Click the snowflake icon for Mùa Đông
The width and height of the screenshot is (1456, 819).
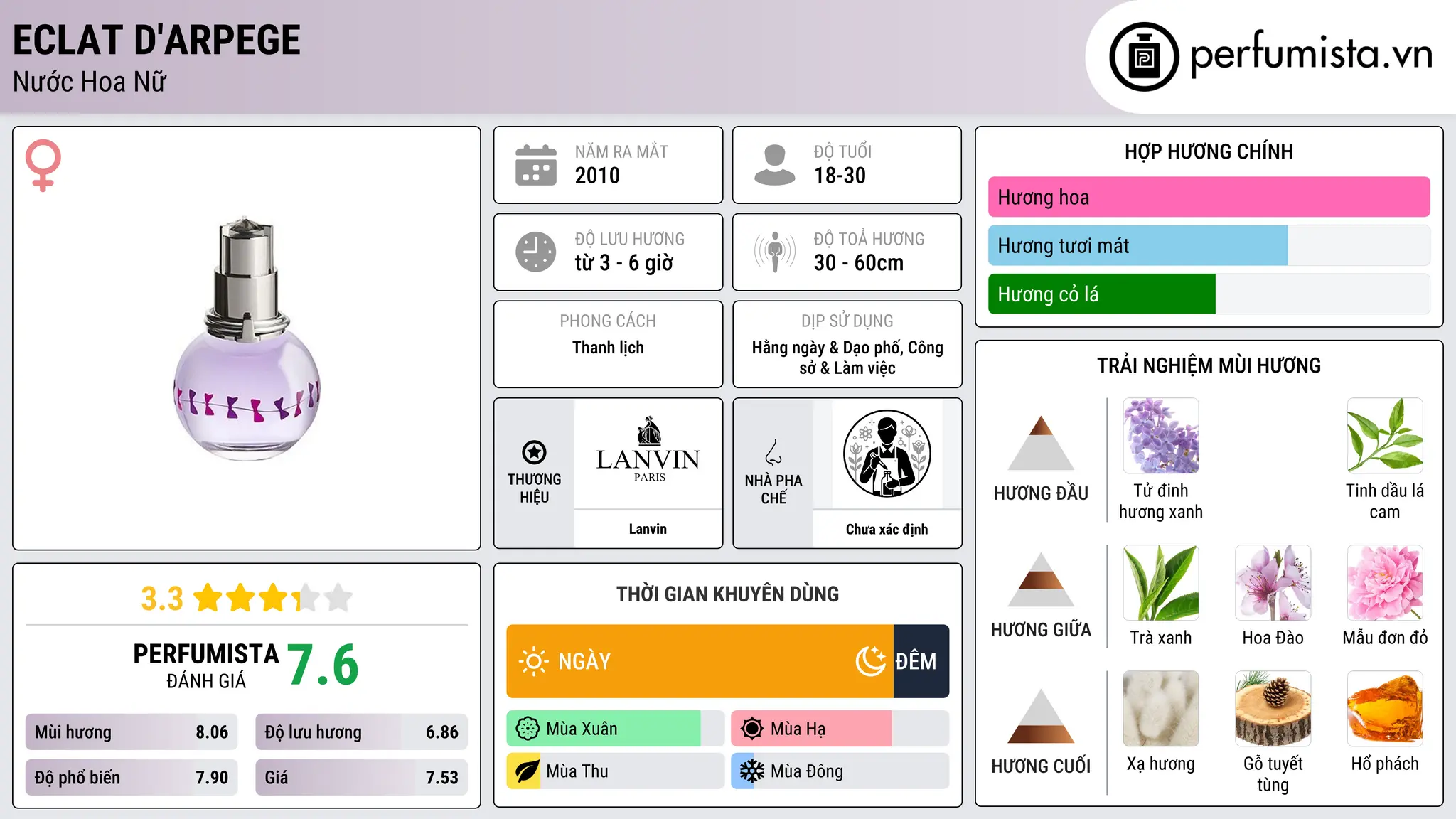pos(752,771)
